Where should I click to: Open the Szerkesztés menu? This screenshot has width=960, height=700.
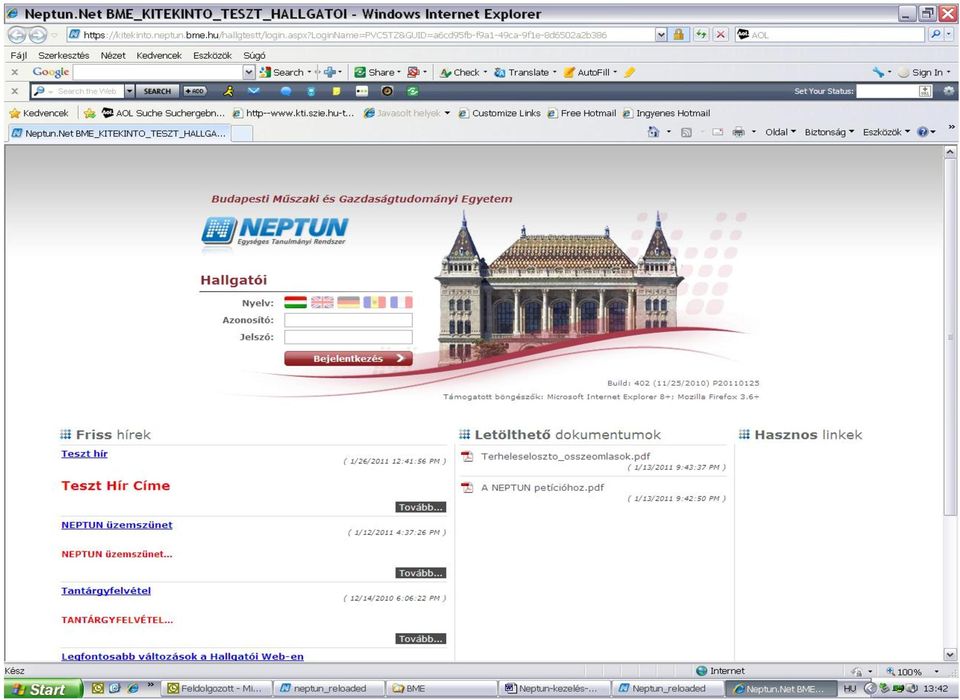tap(64, 55)
